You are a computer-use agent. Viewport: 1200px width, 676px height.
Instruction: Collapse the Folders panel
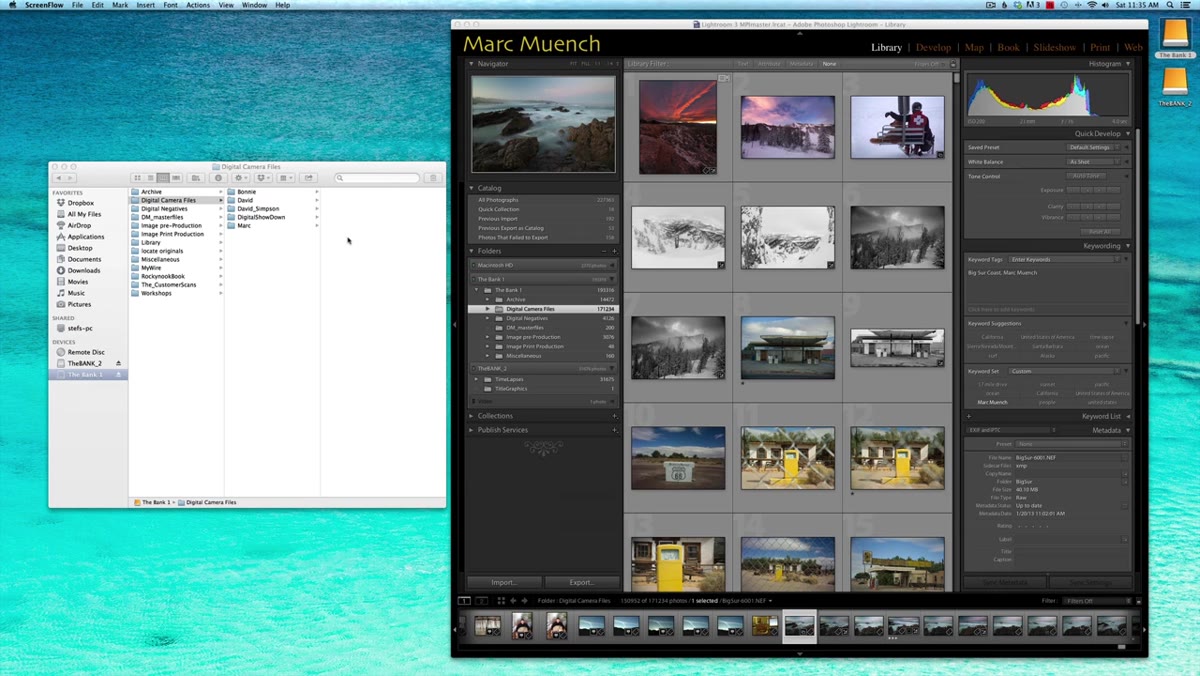(x=472, y=252)
